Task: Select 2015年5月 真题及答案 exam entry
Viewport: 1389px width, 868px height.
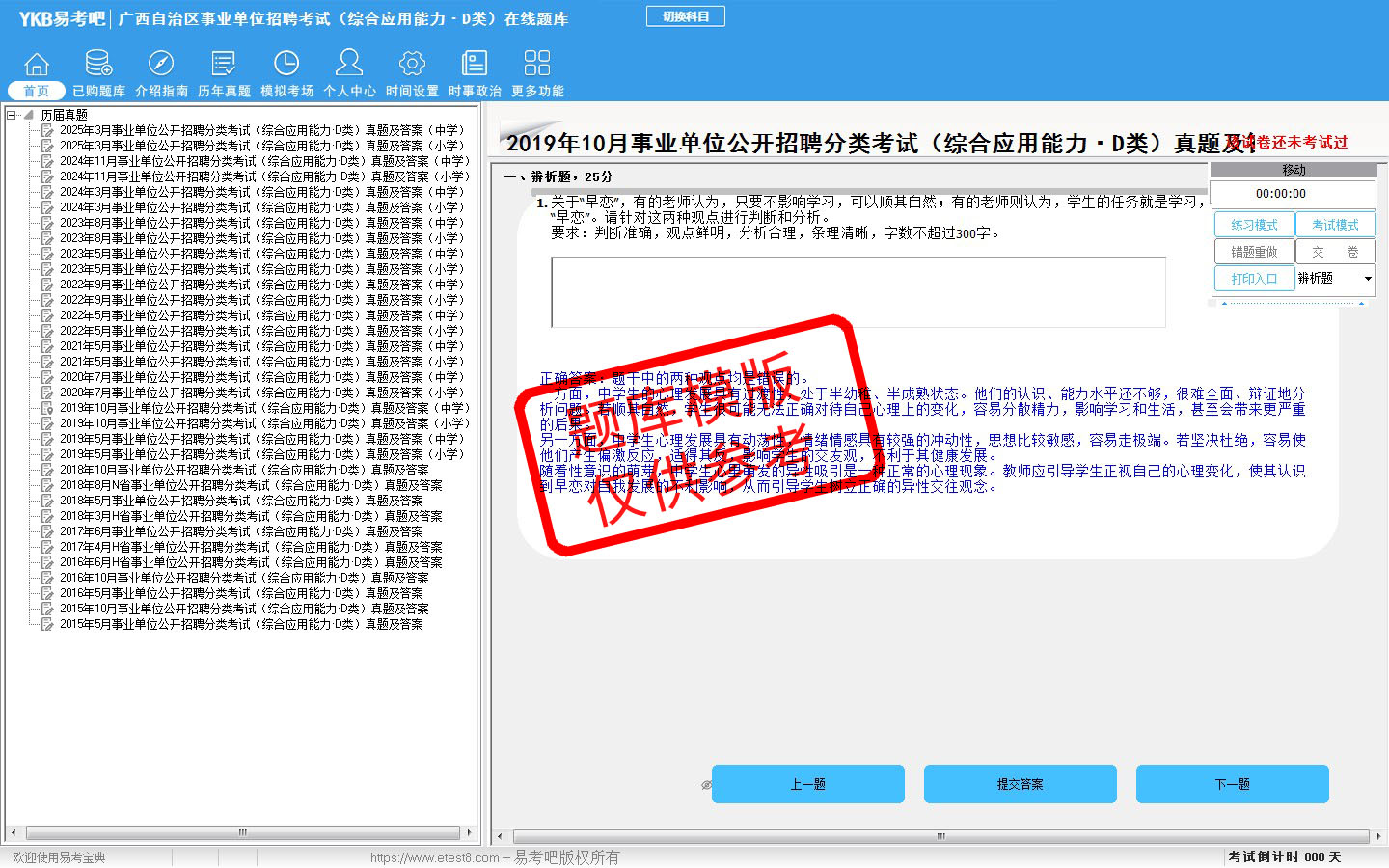Action: point(241,624)
